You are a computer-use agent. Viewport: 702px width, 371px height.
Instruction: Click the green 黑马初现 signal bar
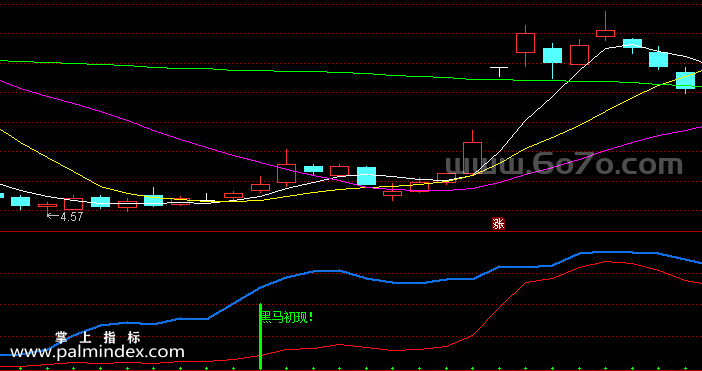coord(261,337)
